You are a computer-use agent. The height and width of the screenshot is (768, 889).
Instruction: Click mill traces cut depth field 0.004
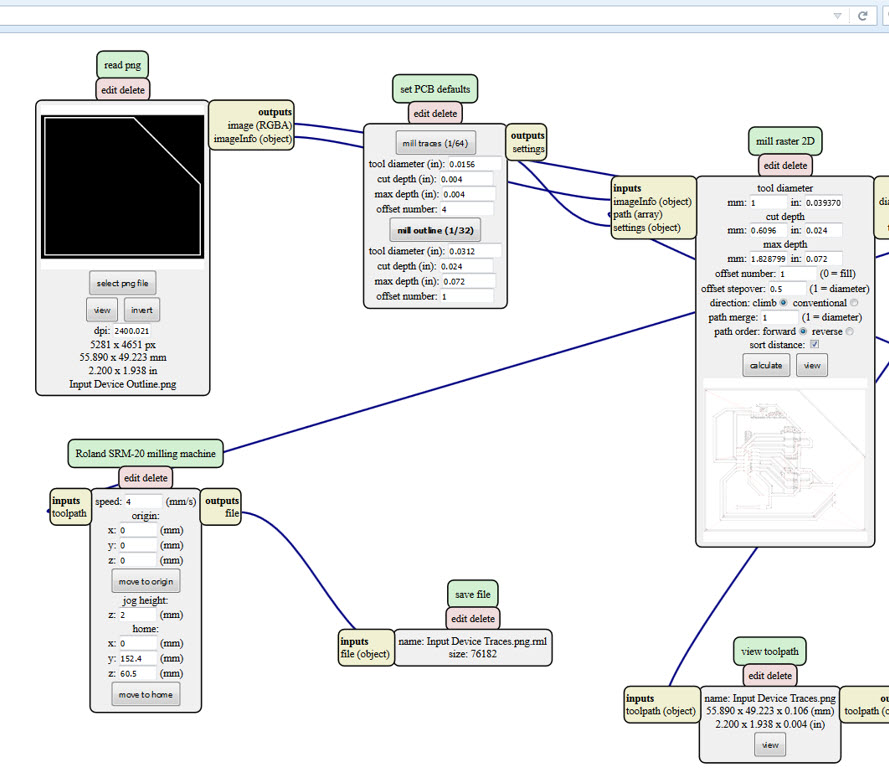[465, 179]
